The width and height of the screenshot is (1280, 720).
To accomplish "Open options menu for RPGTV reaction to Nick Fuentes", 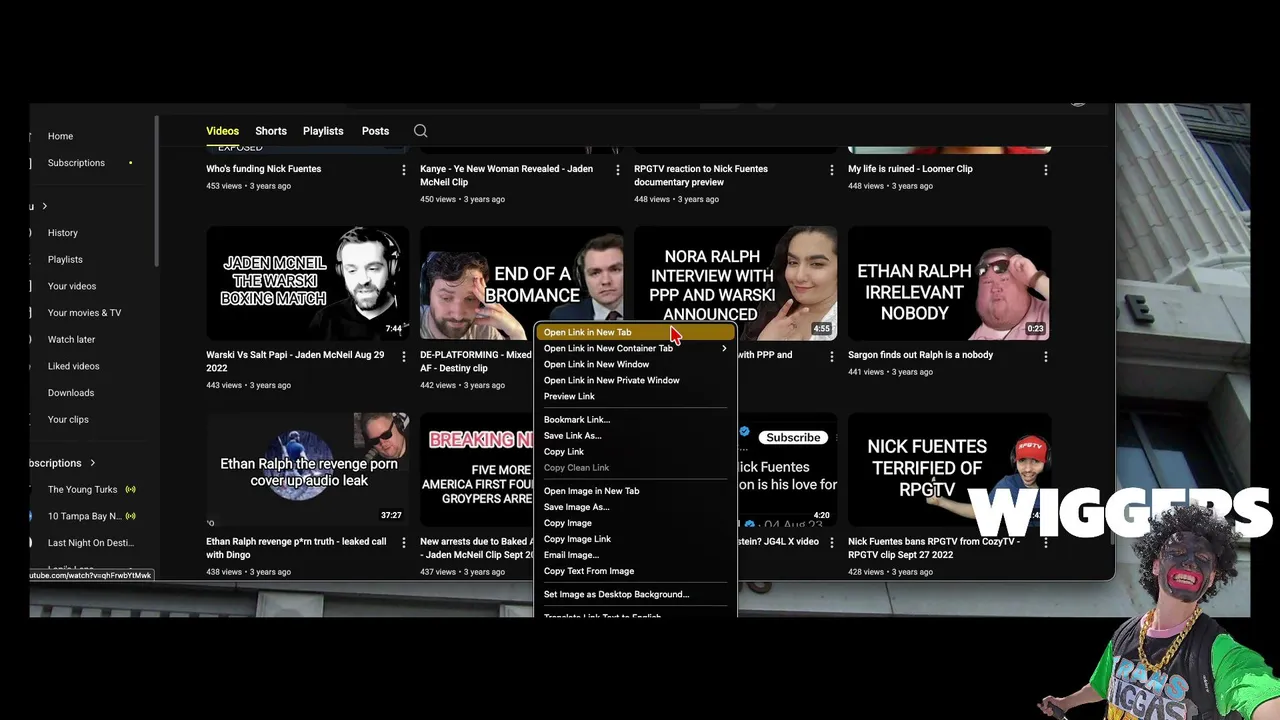I will 832,170.
